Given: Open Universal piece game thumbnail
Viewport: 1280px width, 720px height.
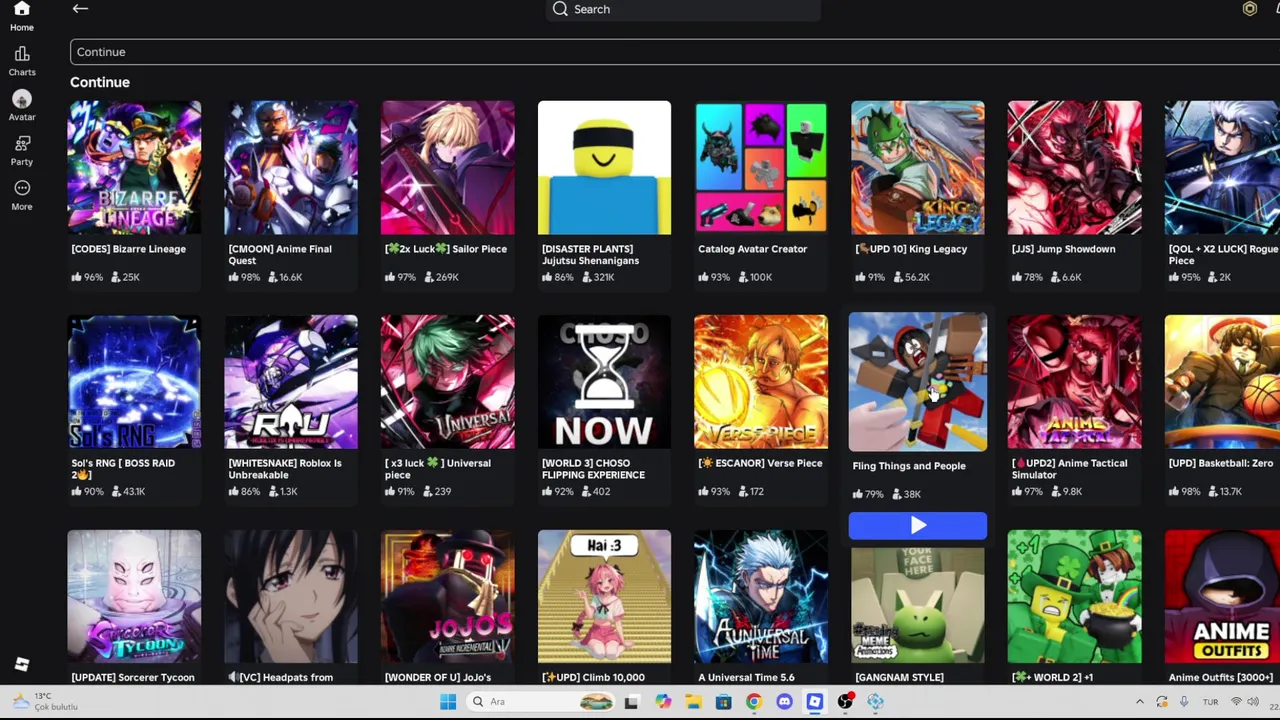Looking at the screenshot, I should tap(448, 382).
